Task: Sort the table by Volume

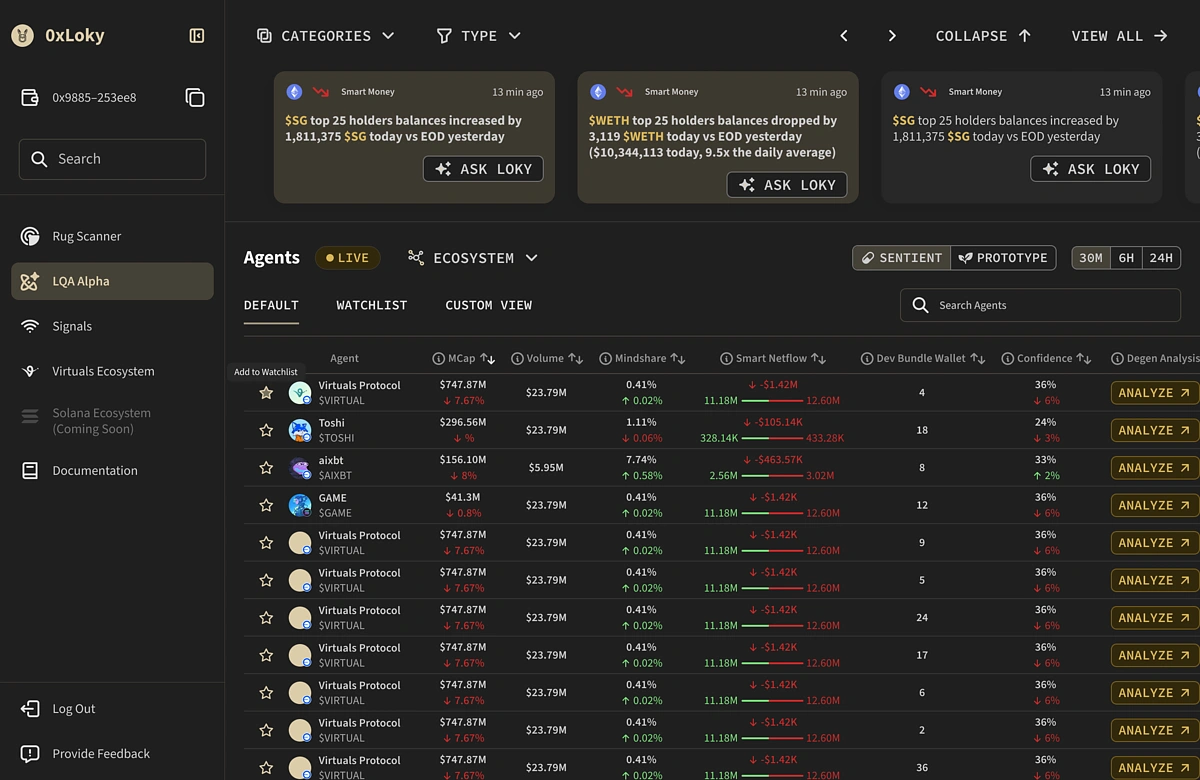Action: 575,358
